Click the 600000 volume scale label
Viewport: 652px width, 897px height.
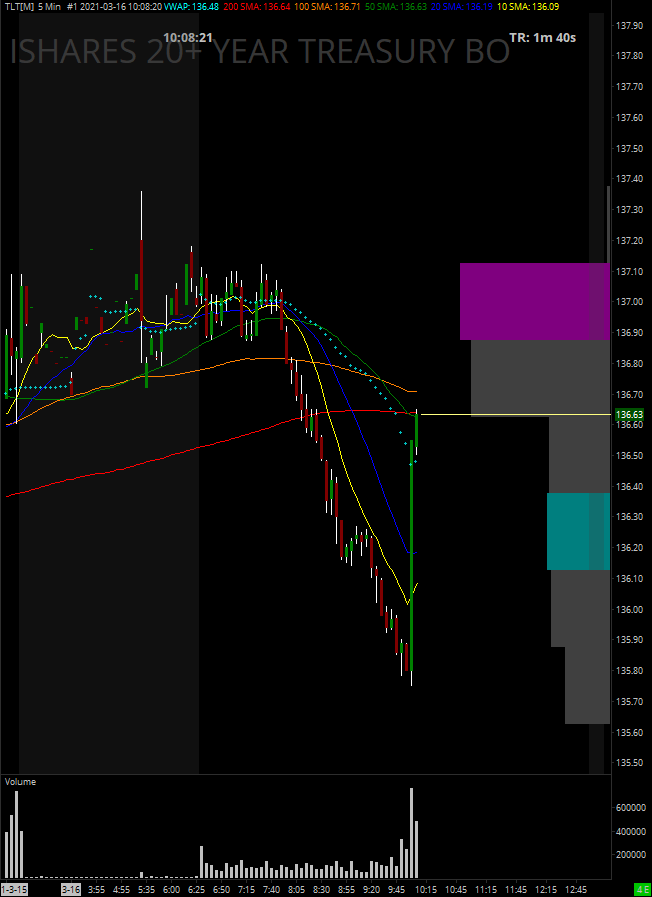pyautogui.click(x=630, y=807)
